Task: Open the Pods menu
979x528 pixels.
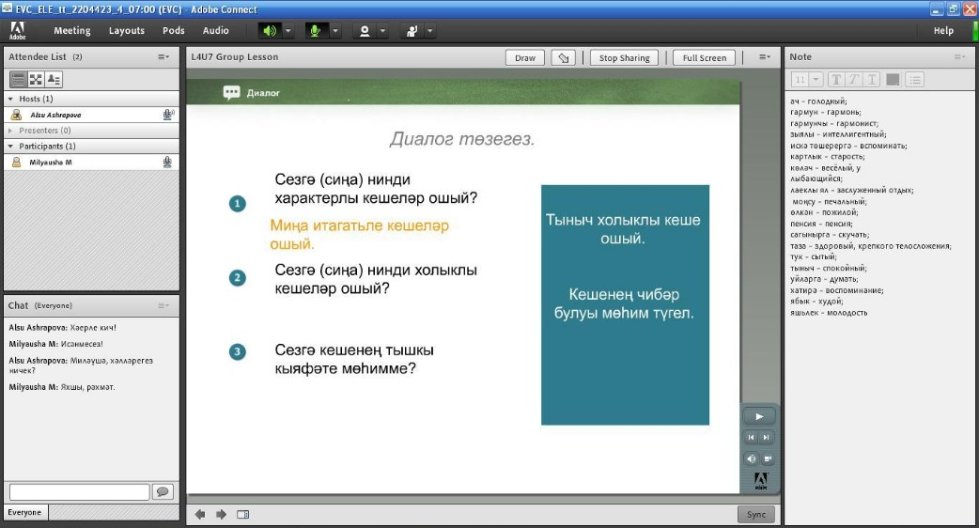Action: 174,31
